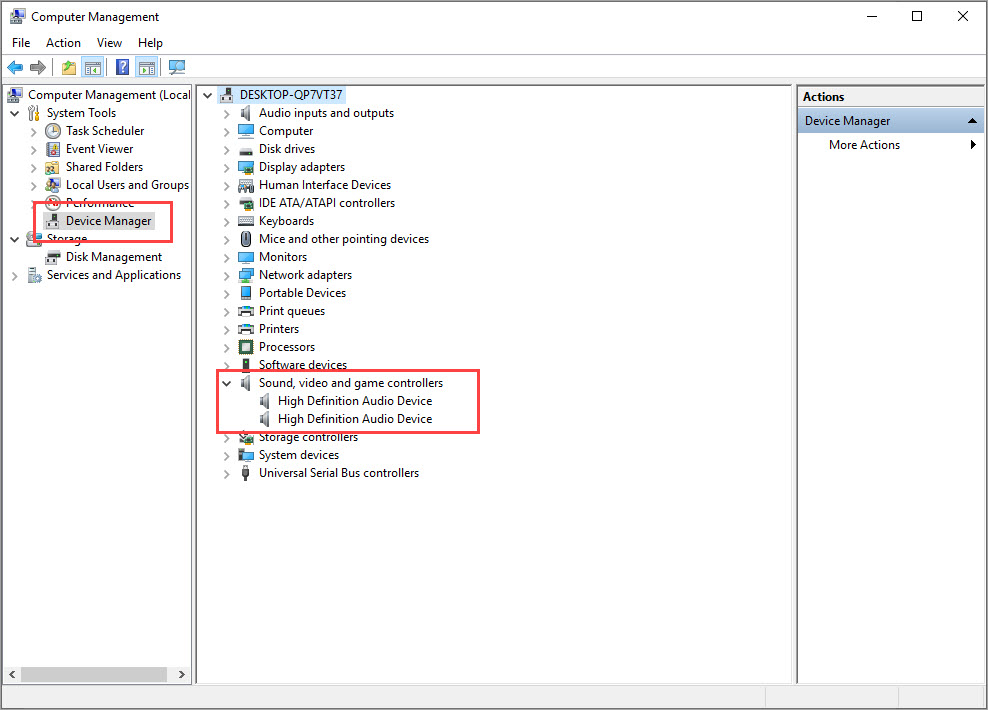Open the View menu

[109, 43]
